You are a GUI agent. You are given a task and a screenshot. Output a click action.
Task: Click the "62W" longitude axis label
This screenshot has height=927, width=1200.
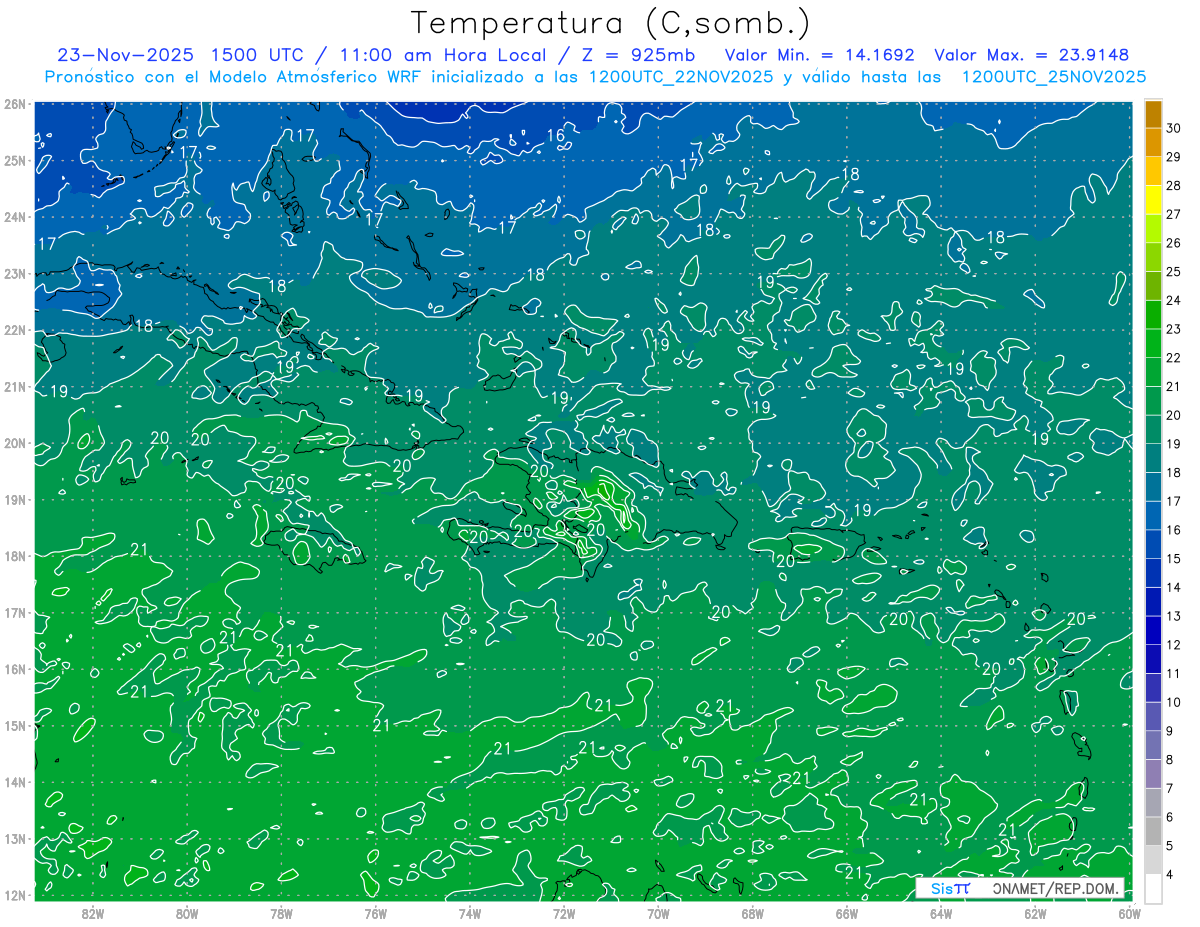1035,913
